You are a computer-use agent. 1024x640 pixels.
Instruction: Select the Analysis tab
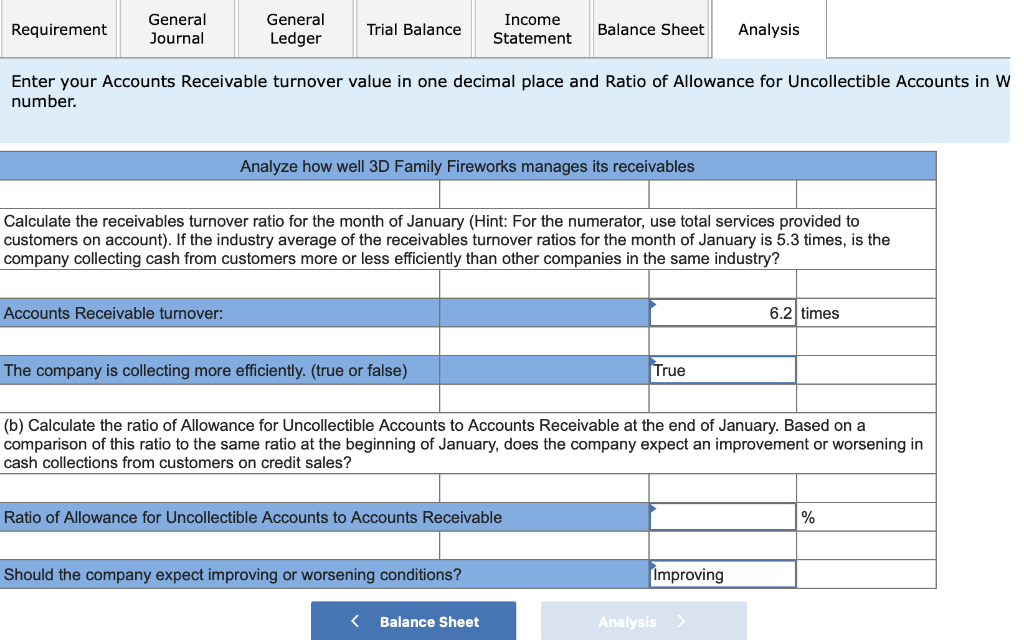point(769,29)
